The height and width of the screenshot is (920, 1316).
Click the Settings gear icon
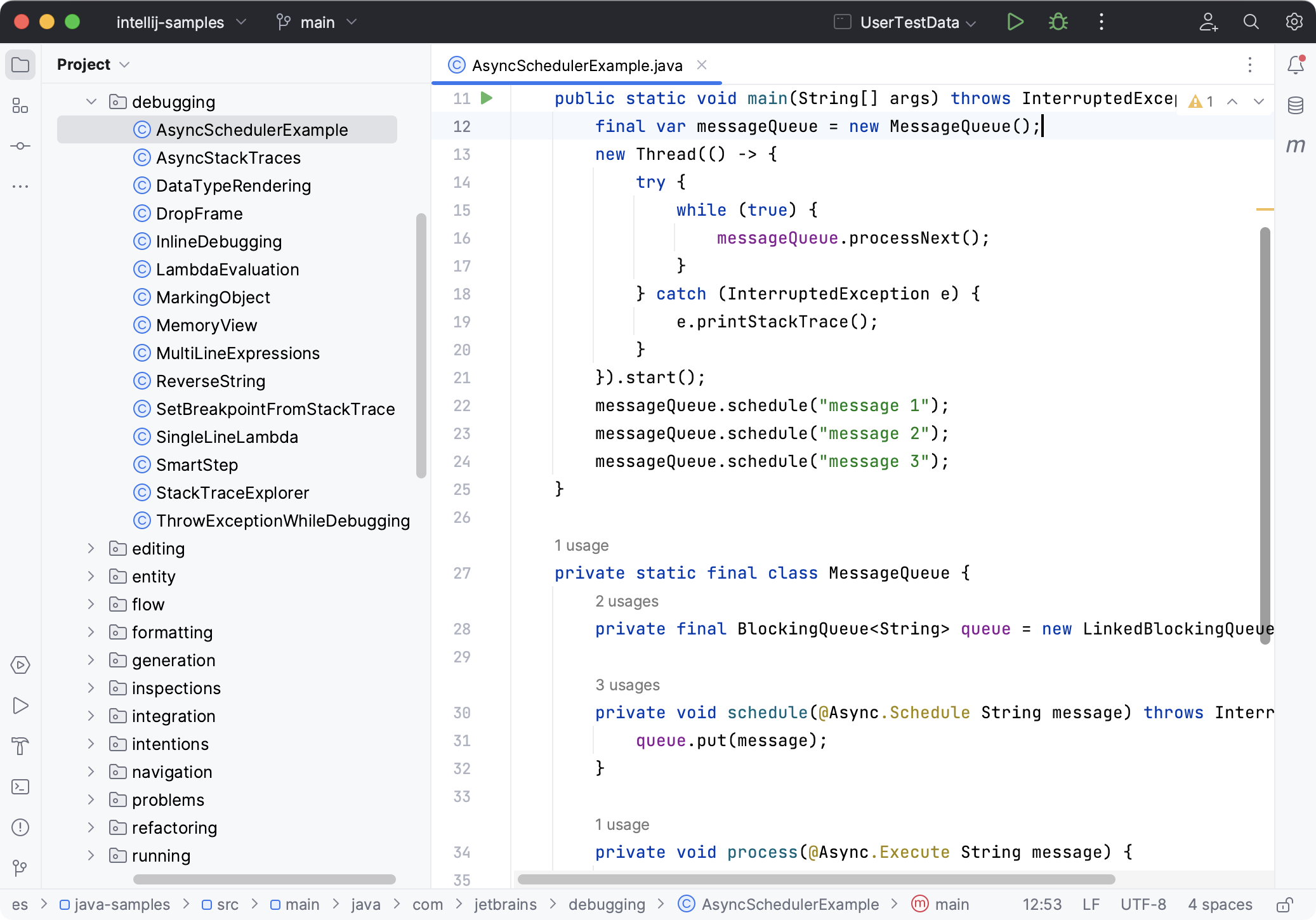click(1296, 22)
